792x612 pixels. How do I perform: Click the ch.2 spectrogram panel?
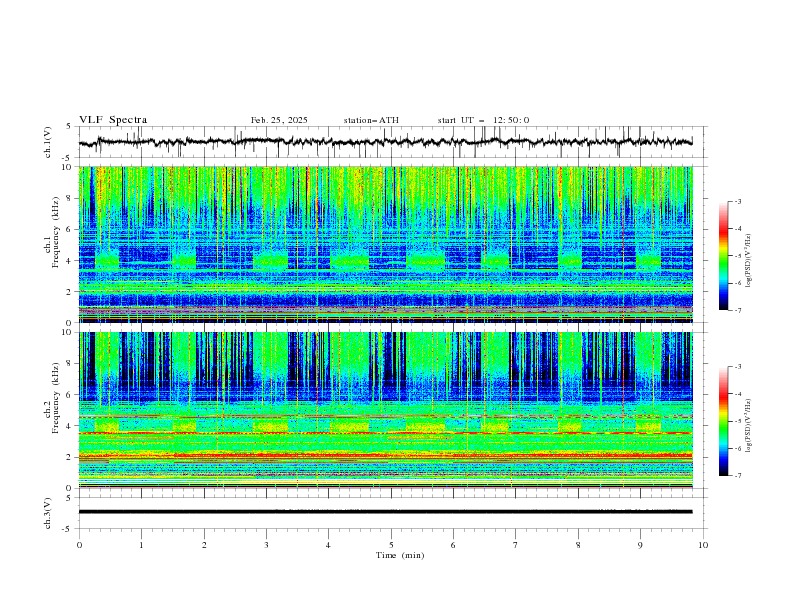click(x=386, y=410)
